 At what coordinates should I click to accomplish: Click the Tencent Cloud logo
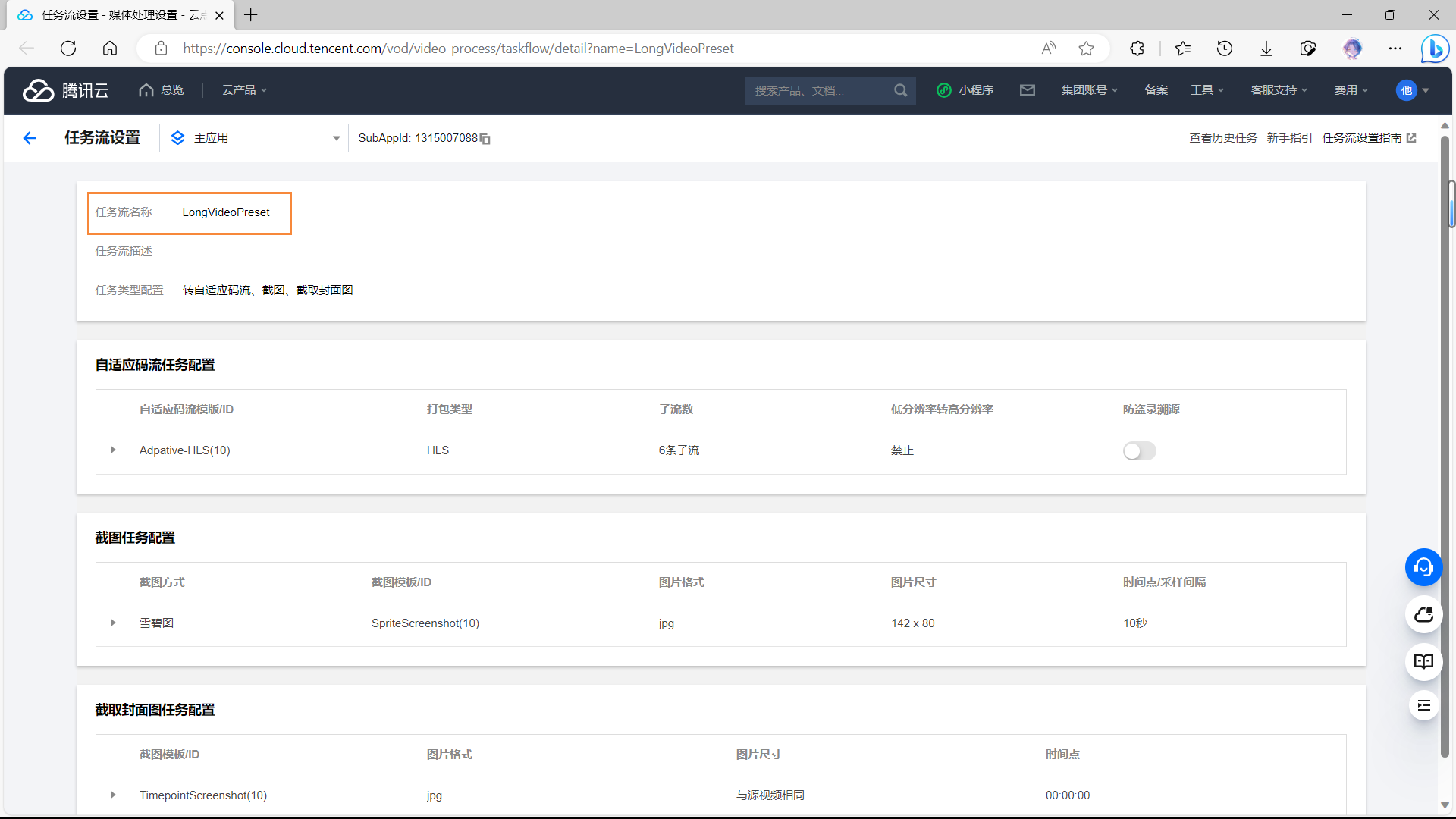click(66, 90)
